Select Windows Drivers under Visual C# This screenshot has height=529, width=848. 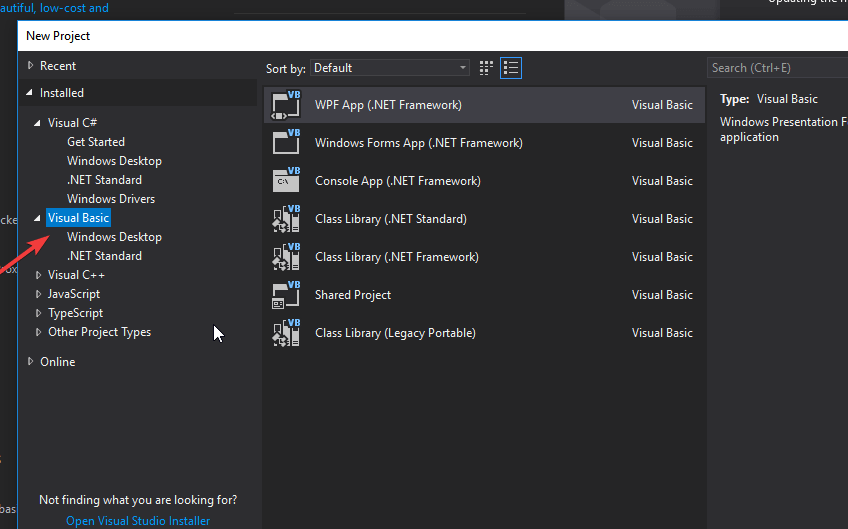coord(111,199)
